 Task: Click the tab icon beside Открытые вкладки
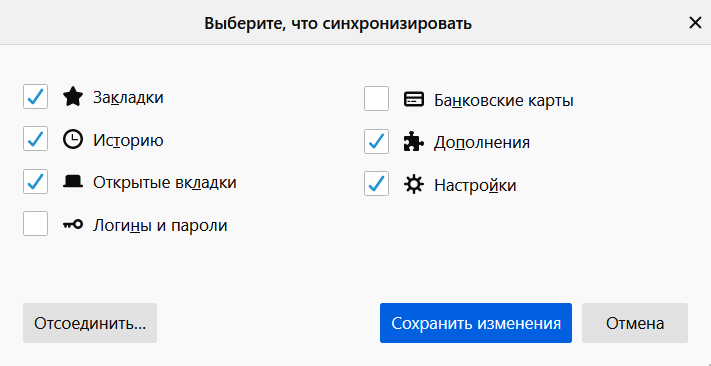(x=73, y=182)
